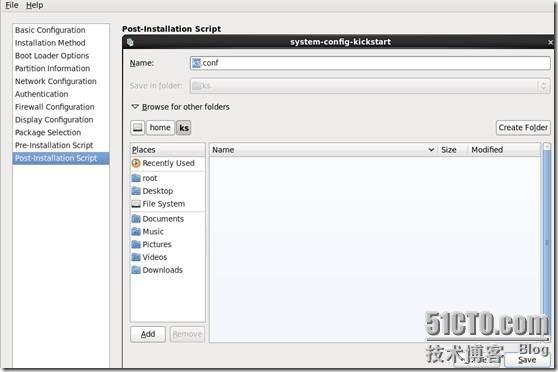Click the Name input field
558x372 pixels.
(370, 63)
